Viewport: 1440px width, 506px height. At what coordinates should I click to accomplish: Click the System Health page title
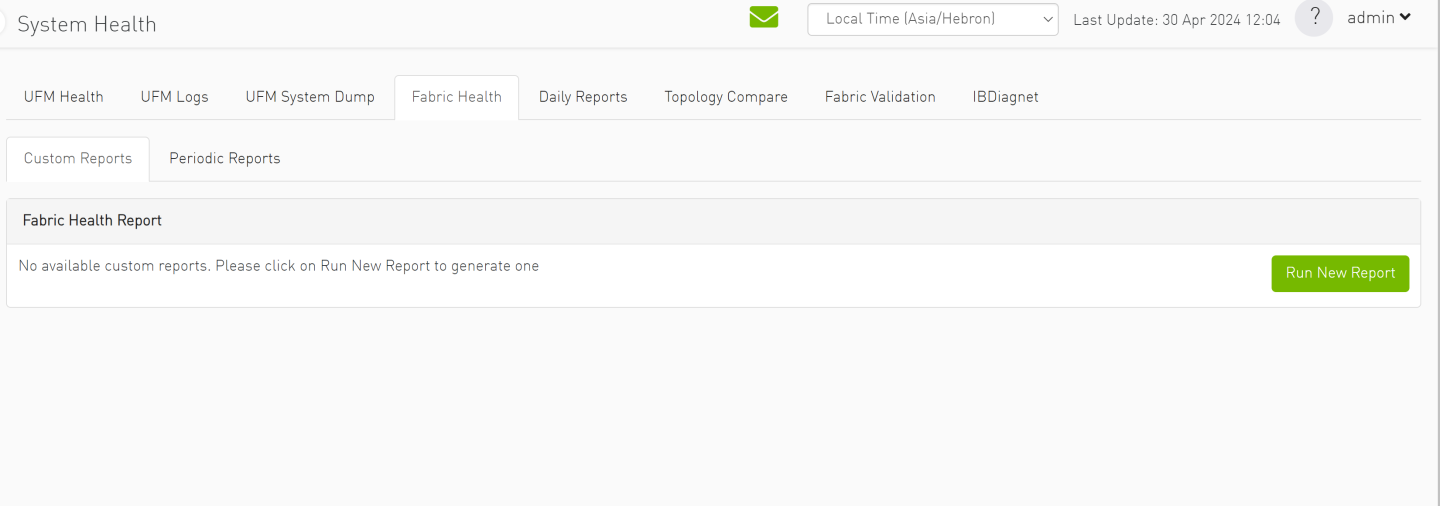[87, 24]
